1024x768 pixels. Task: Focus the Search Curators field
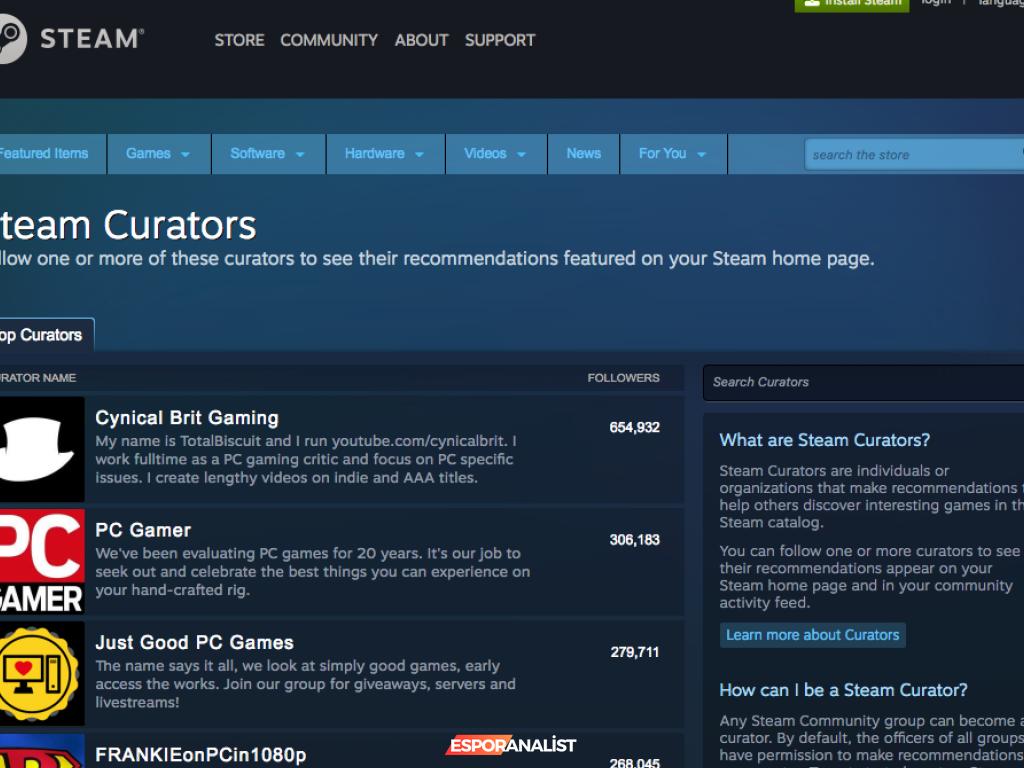862,382
